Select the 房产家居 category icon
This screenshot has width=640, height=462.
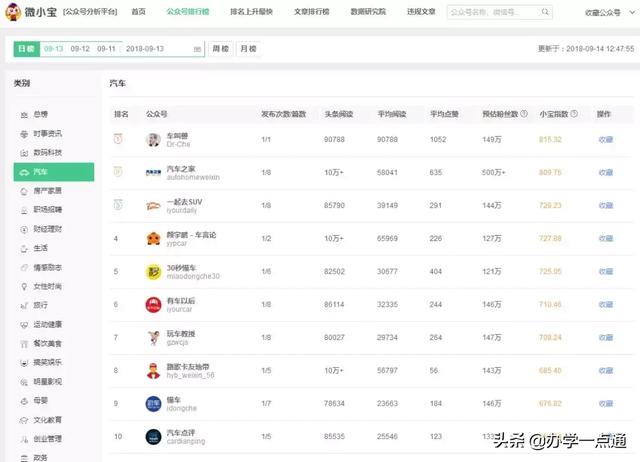coord(24,191)
